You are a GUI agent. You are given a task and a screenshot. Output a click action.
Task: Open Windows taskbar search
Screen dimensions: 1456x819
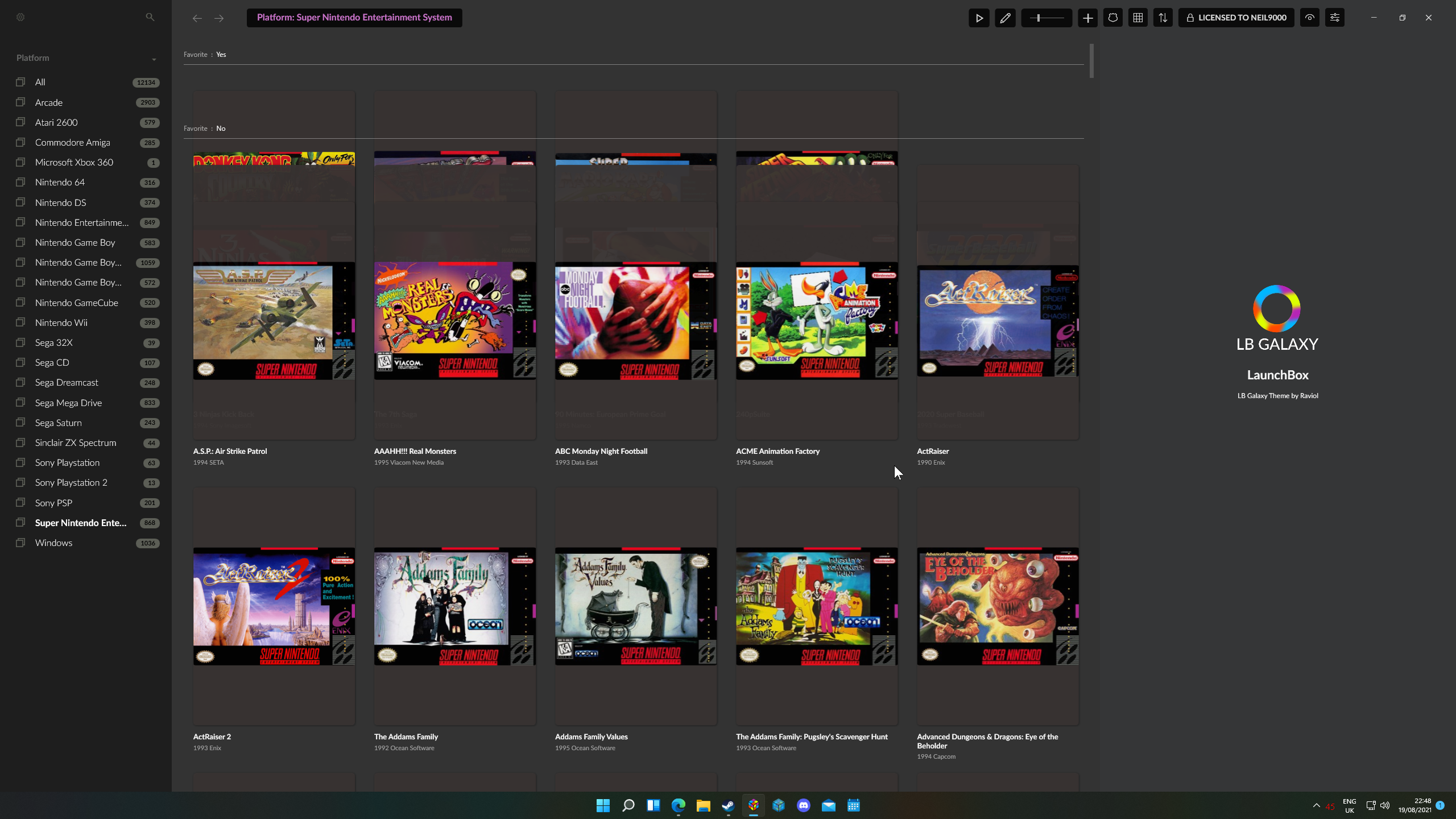[x=628, y=805]
